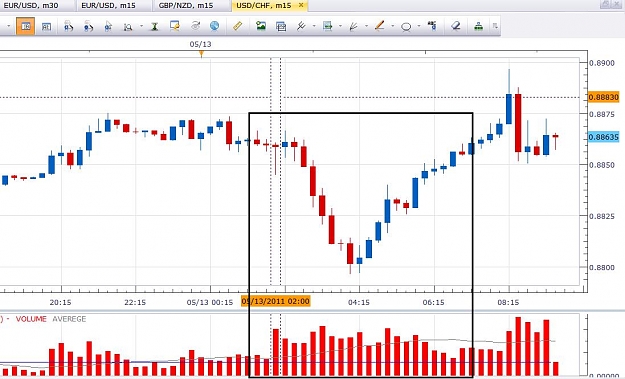
Task: Select the ellipse shape drawing tool
Action: tap(406, 27)
